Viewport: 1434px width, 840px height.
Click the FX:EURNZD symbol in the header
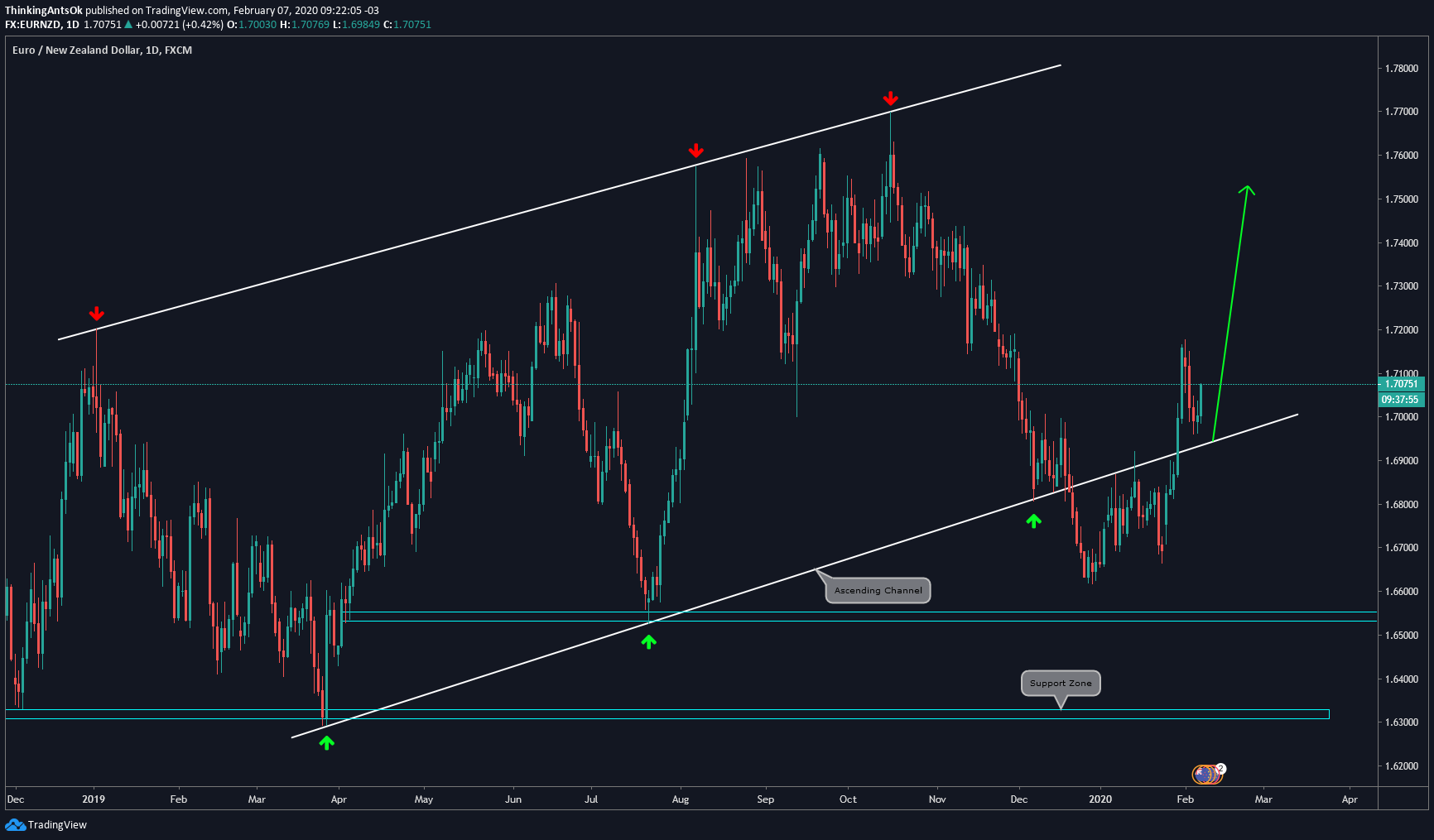coord(32,25)
